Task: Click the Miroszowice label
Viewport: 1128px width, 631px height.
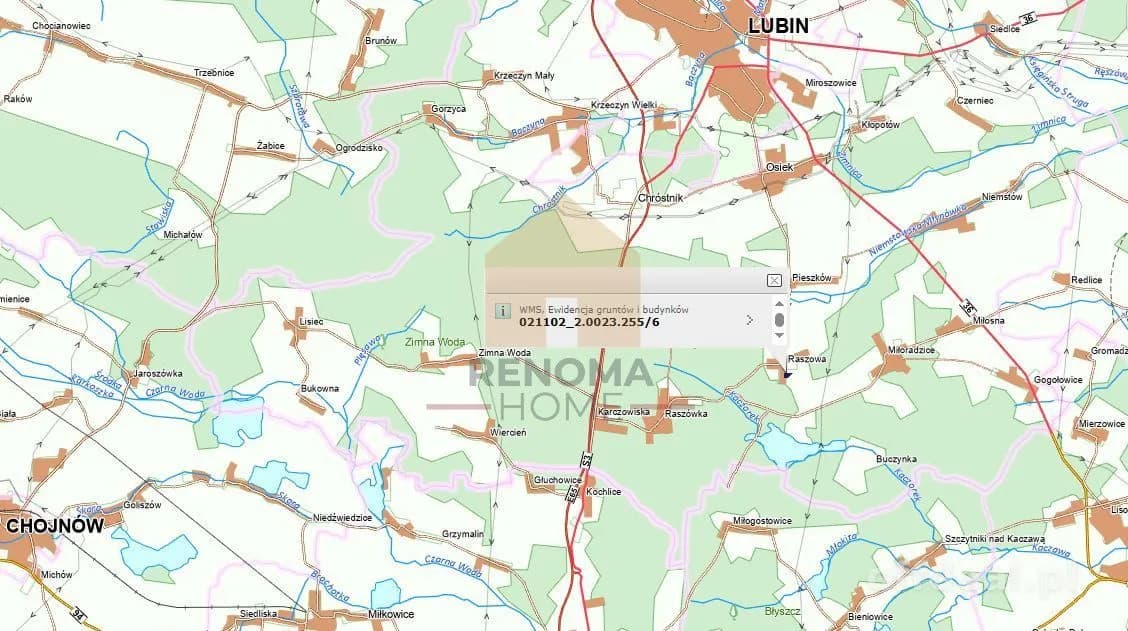Action: (x=831, y=83)
